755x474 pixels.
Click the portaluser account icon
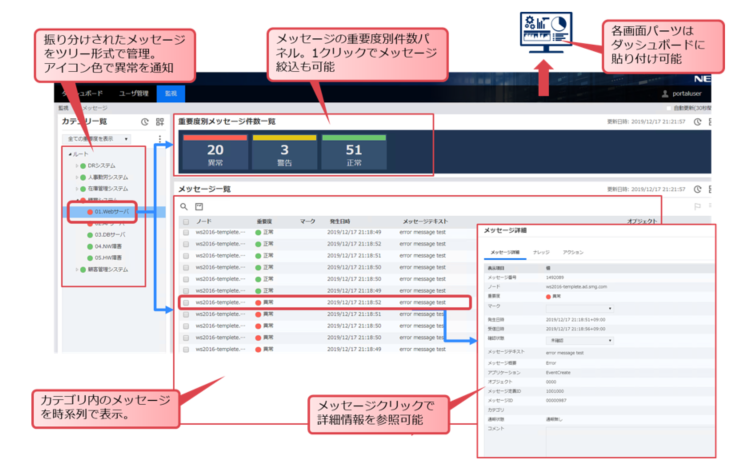click(x=666, y=94)
